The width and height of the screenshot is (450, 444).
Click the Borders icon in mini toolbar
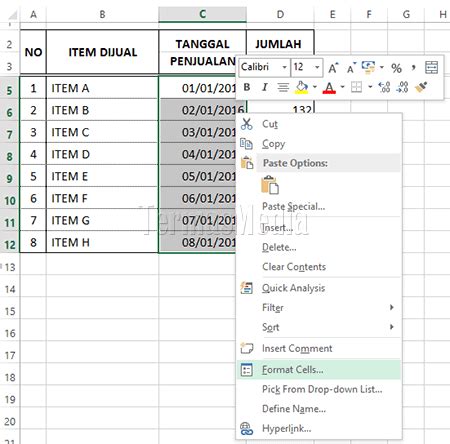356,87
